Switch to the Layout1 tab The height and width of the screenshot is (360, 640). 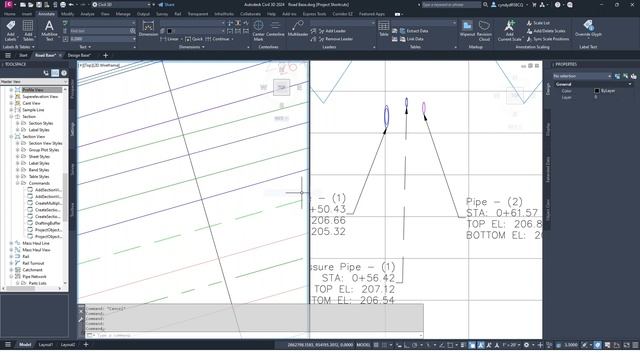(x=46, y=345)
